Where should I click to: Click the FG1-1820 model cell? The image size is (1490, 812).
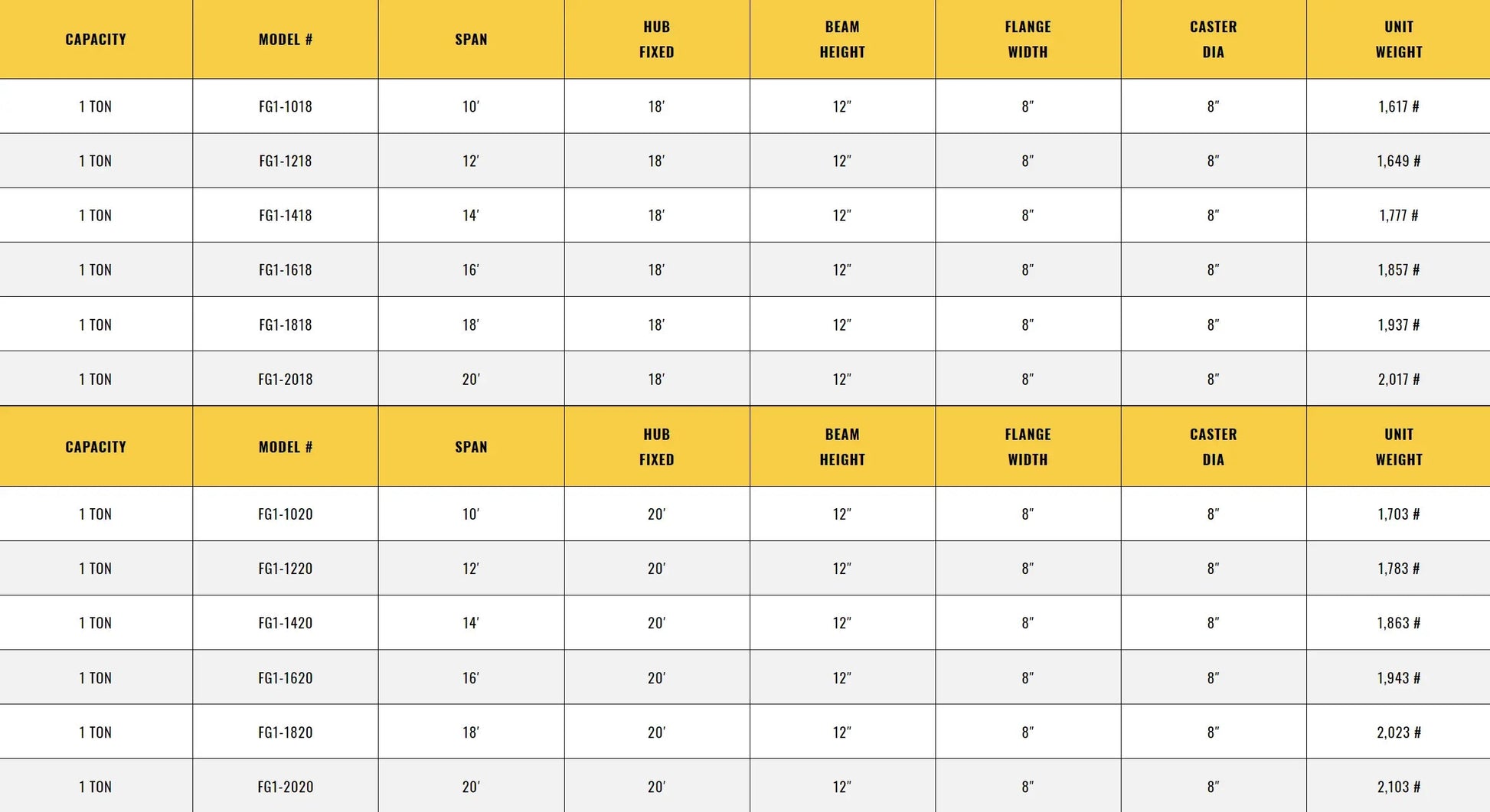[285, 732]
